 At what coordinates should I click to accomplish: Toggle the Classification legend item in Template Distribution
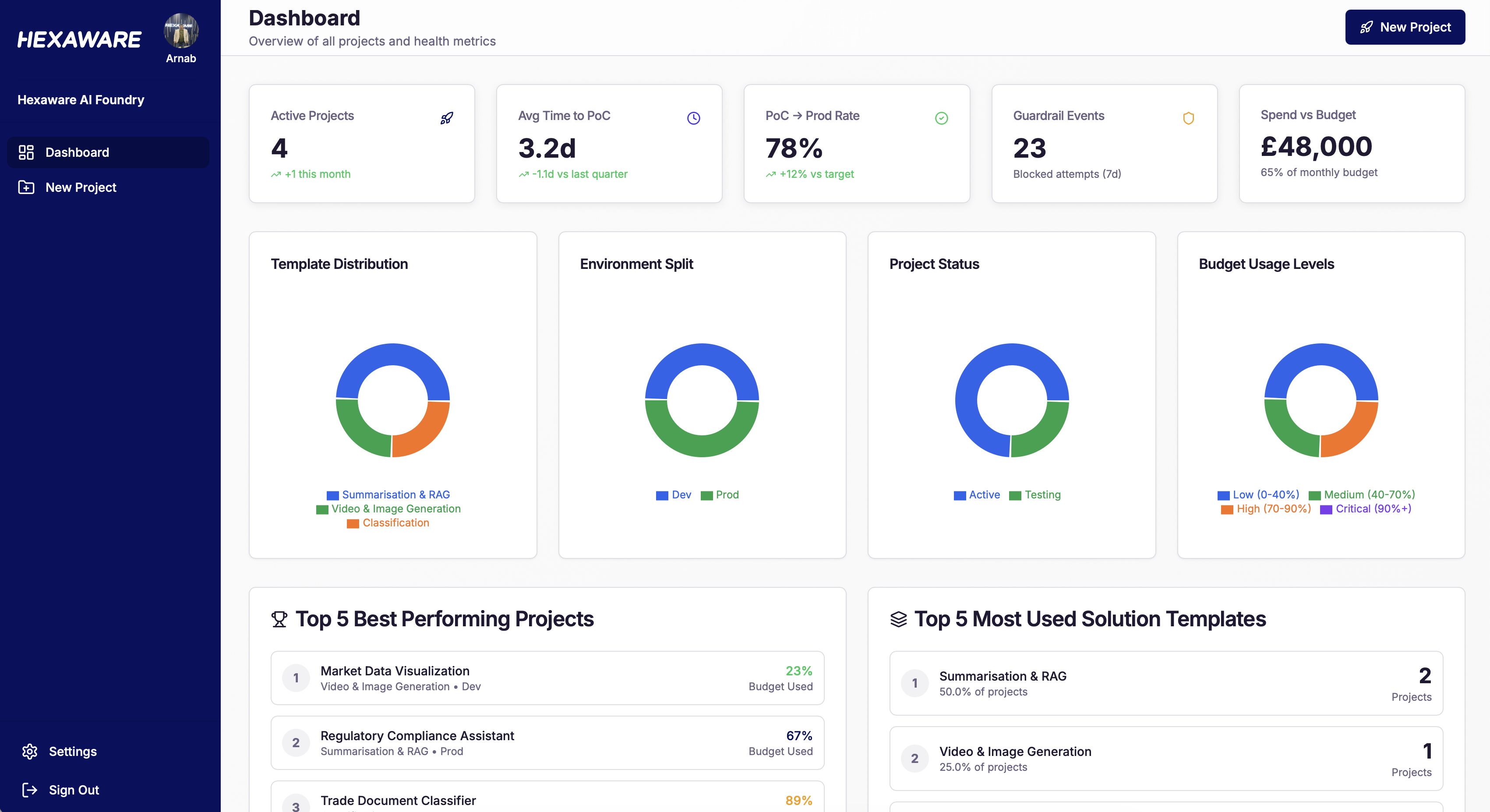tap(395, 523)
